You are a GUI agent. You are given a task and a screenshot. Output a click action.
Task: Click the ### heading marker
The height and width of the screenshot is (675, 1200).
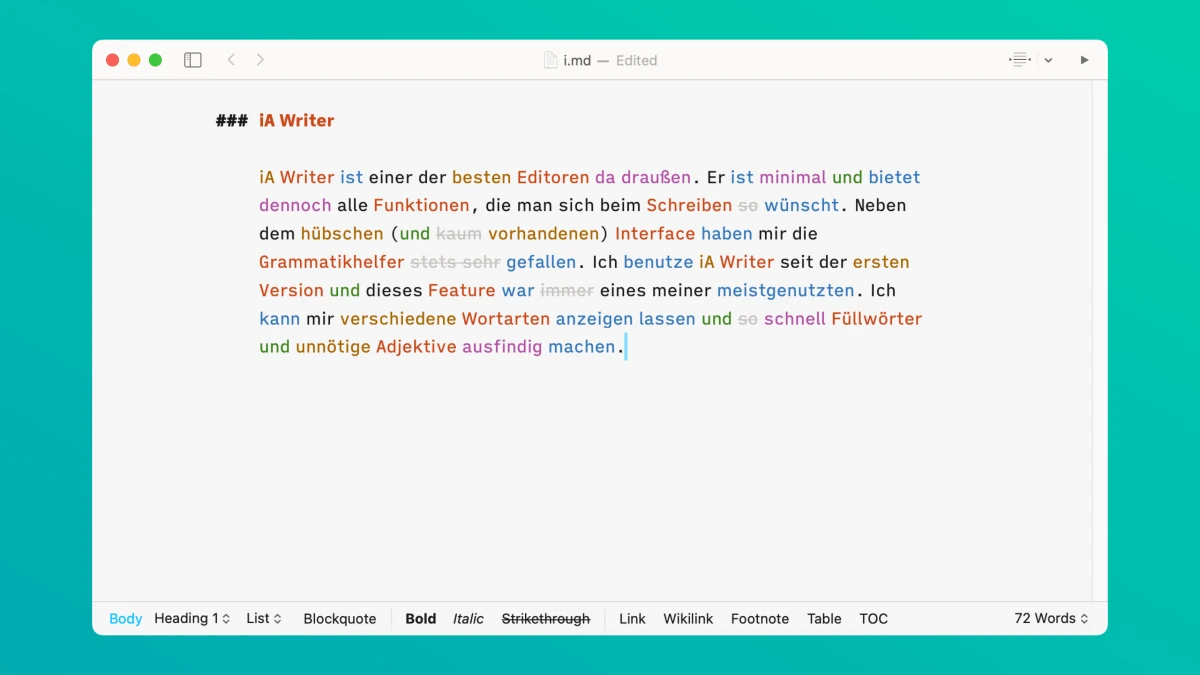[x=232, y=121]
